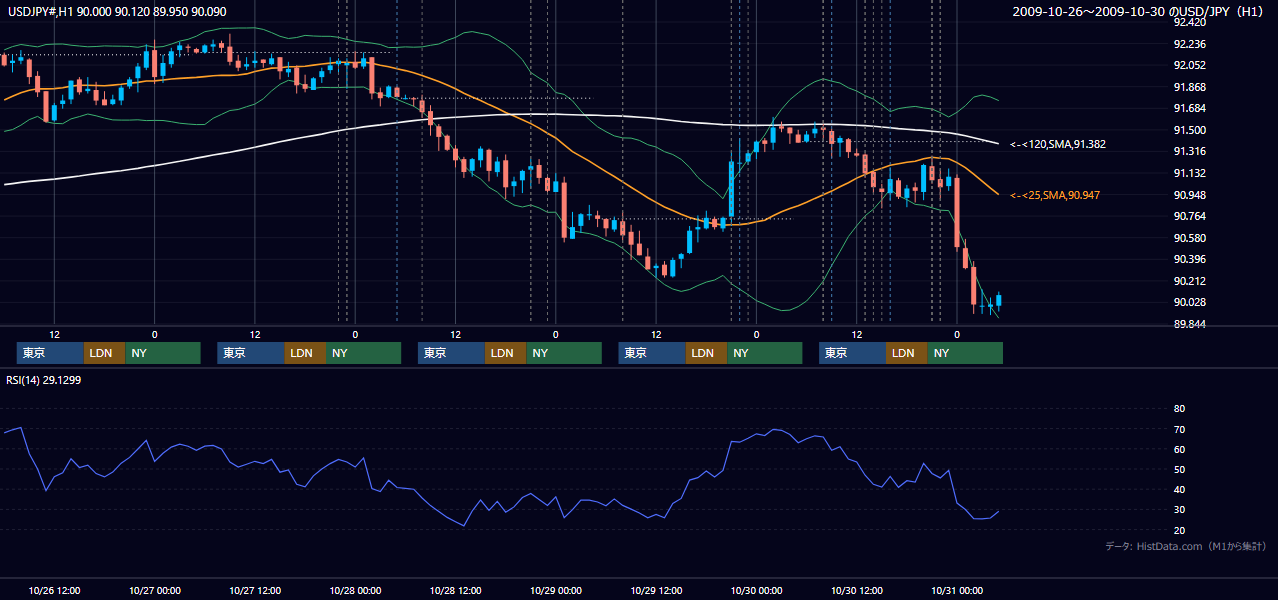The width and height of the screenshot is (1278, 600).
Task: Click the 10/28 12:00 date label
Action: coord(456,590)
